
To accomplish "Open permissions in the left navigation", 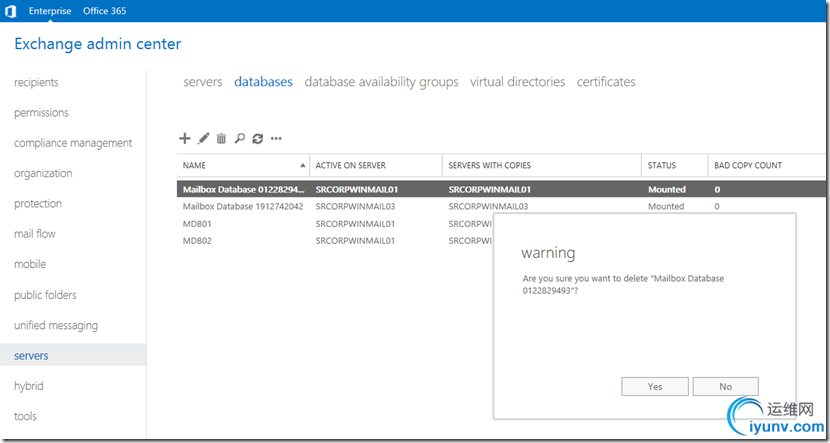I will [41, 113].
